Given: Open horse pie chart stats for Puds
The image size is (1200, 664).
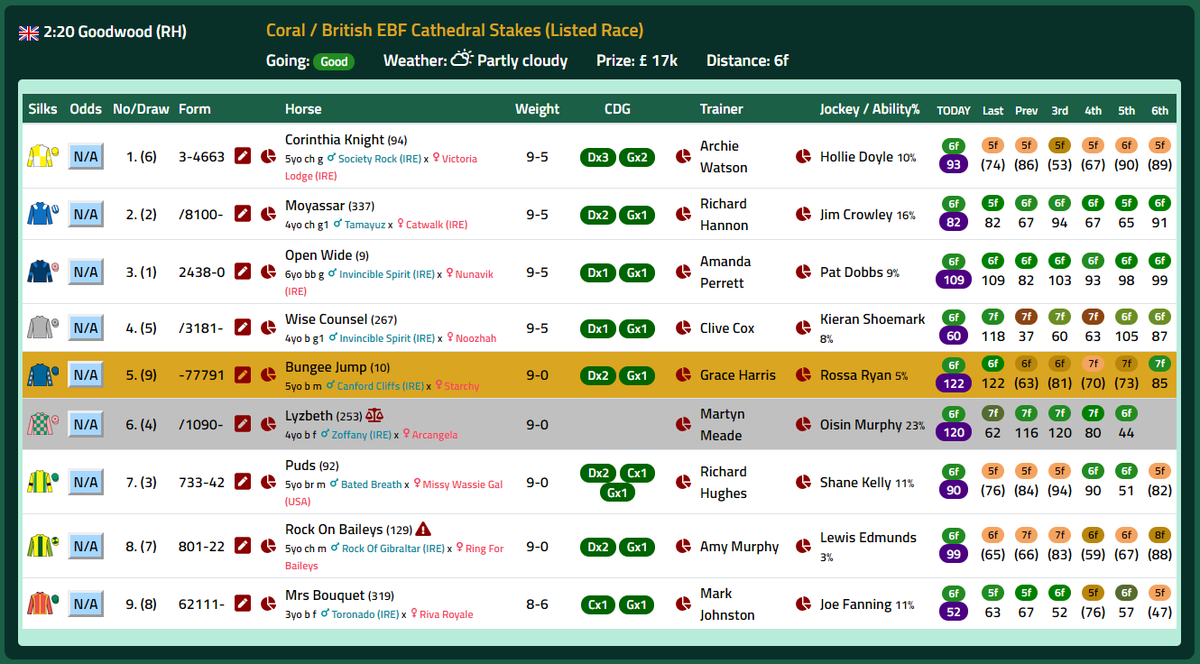Looking at the screenshot, I should (268, 482).
